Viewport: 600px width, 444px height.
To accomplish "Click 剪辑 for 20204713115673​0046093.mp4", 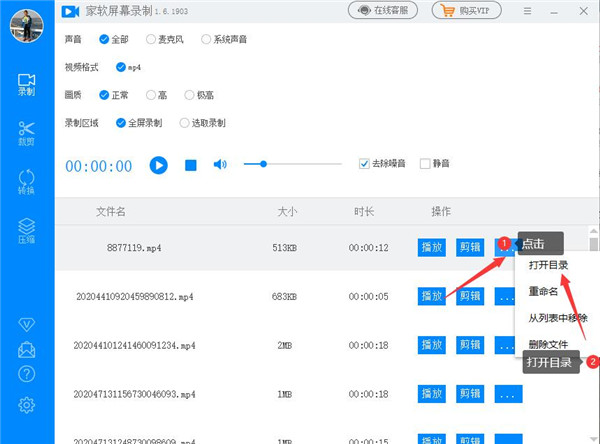I will click(470, 394).
